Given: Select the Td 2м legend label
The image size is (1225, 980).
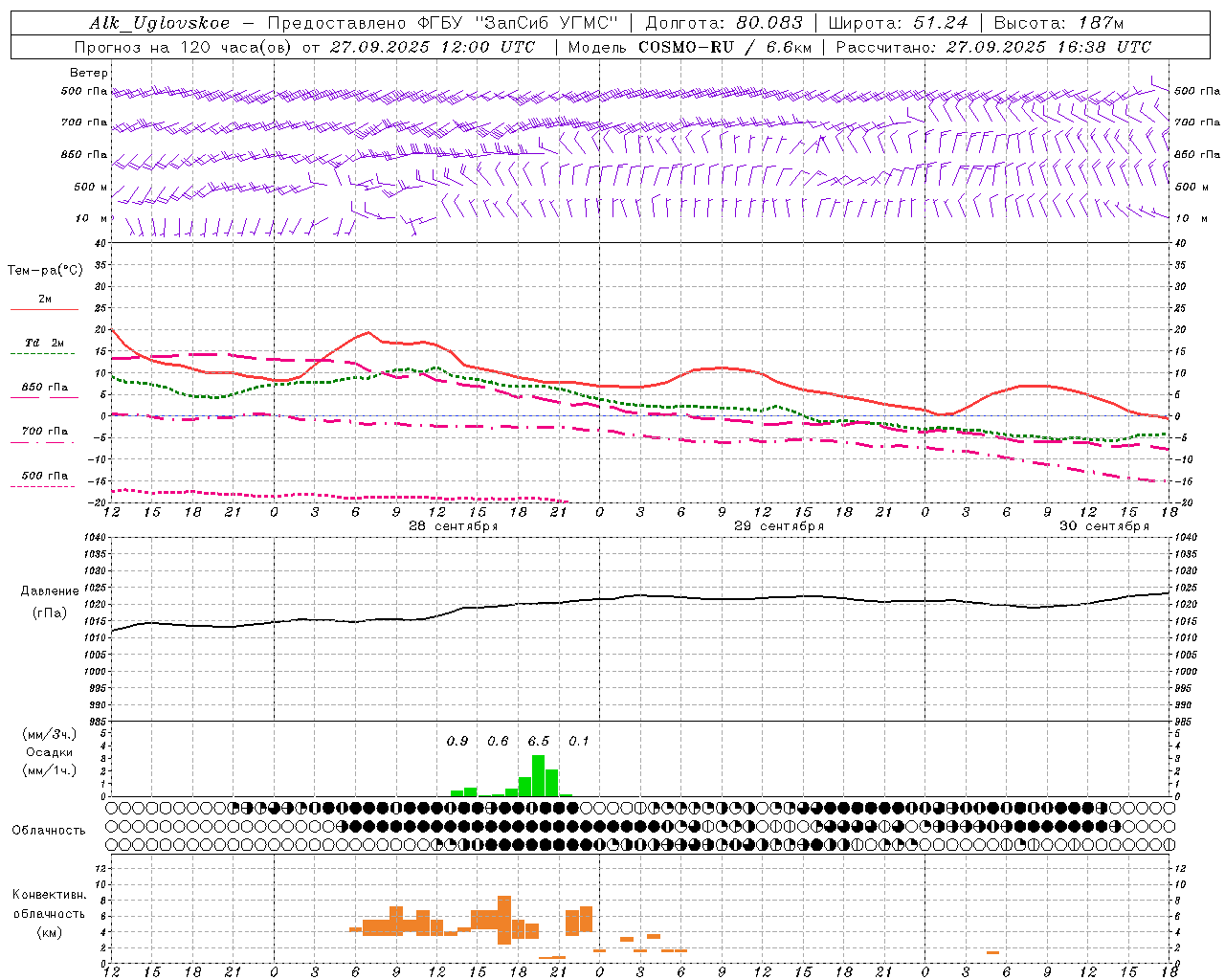Looking at the screenshot, I should (44, 343).
